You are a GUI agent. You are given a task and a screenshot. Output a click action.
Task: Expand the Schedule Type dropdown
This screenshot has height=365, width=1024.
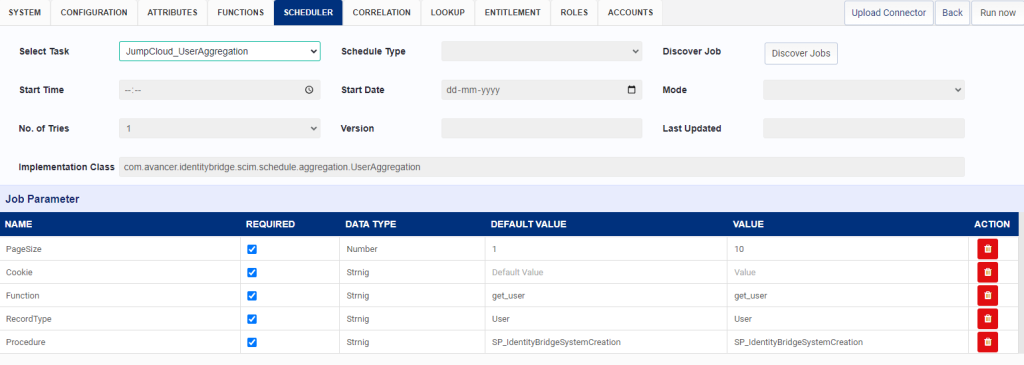[541, 52]
